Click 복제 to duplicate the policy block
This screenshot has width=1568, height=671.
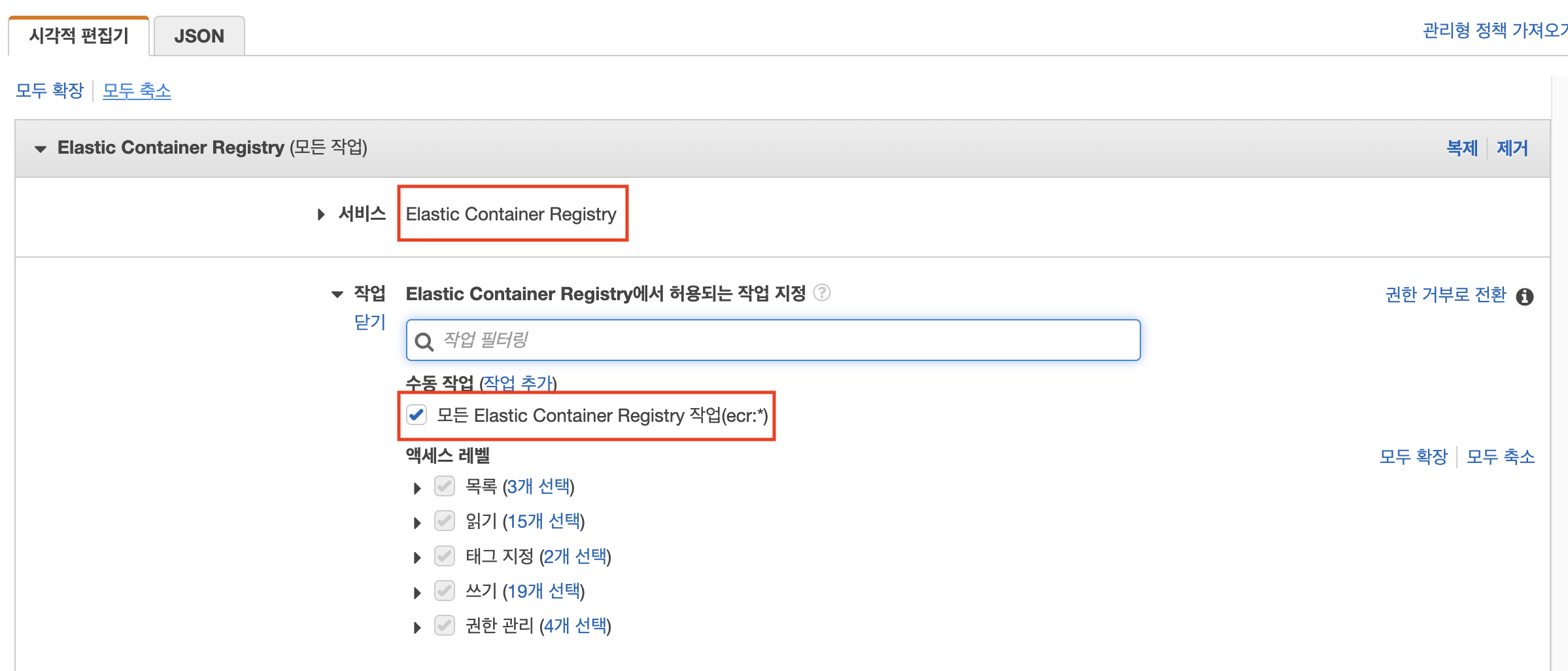[1462, 148]
